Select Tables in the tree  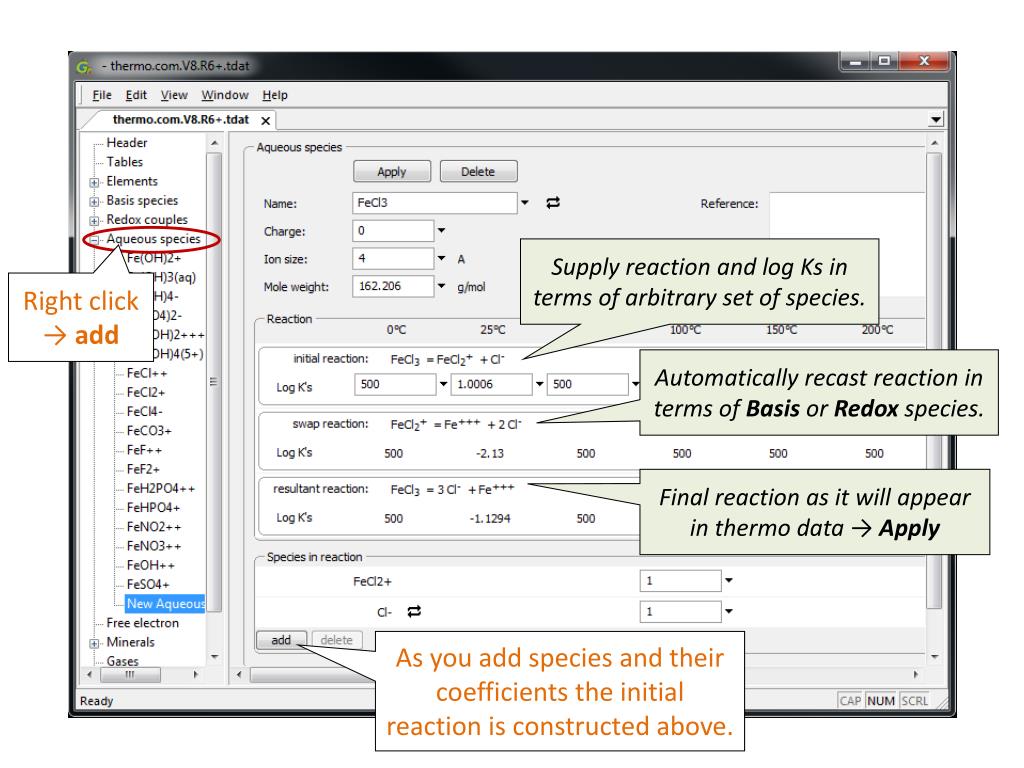pyautogui.click(x=125, y=162)
